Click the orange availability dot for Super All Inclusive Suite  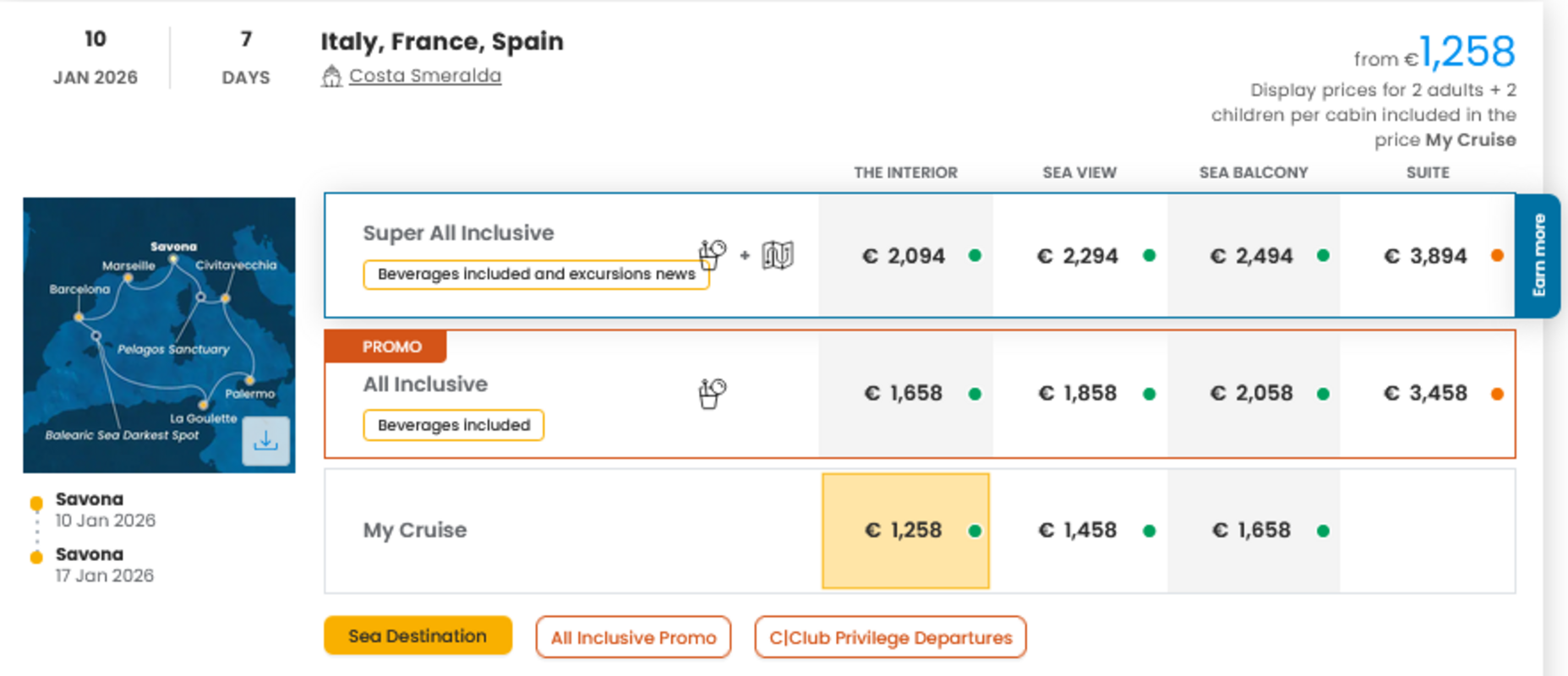1497,255
